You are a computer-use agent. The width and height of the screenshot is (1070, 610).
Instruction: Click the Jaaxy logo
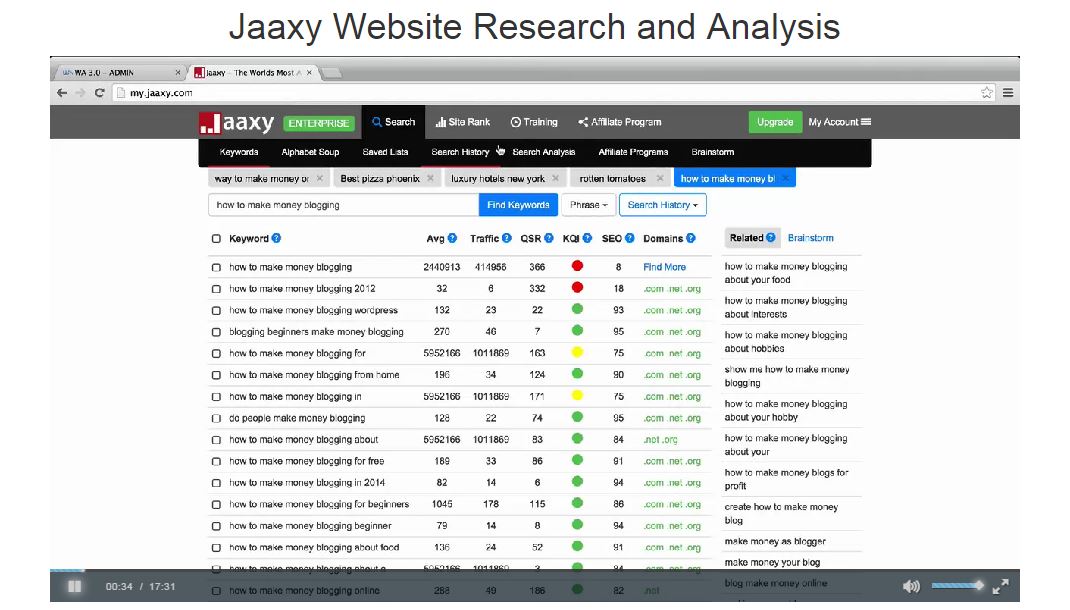coord(236,123)
